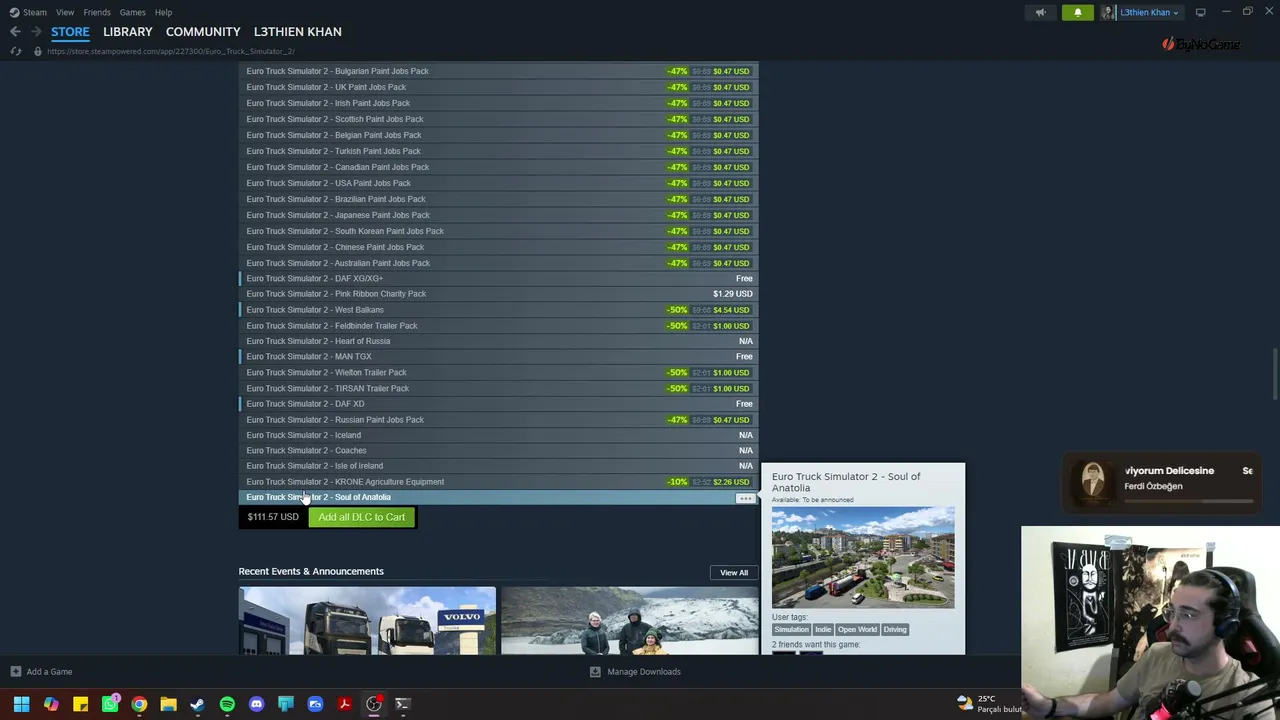Open the Isle of Ireland DLC row
Image resolution: width=1280 pixels, height=720 pixels.
point(499,466)
